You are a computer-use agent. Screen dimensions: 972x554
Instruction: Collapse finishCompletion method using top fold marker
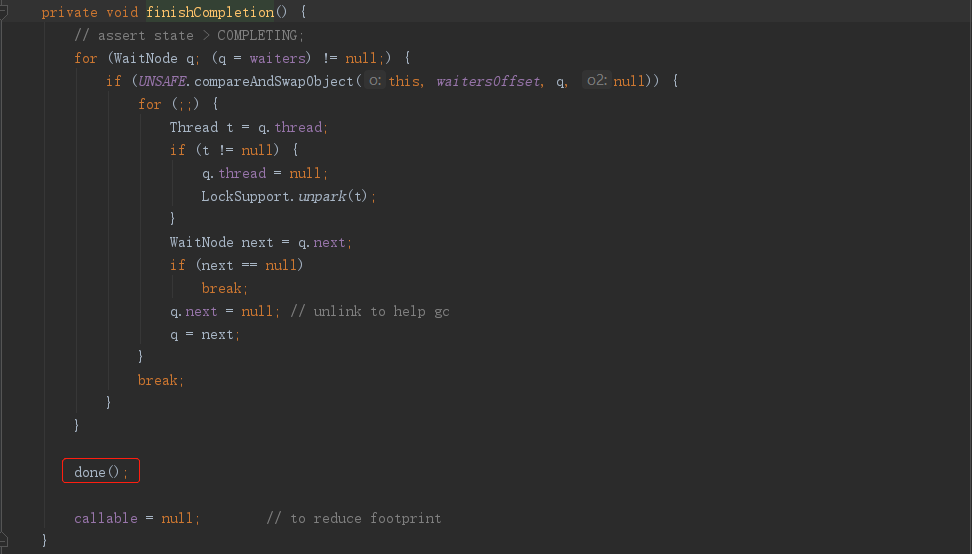(3, 11)
